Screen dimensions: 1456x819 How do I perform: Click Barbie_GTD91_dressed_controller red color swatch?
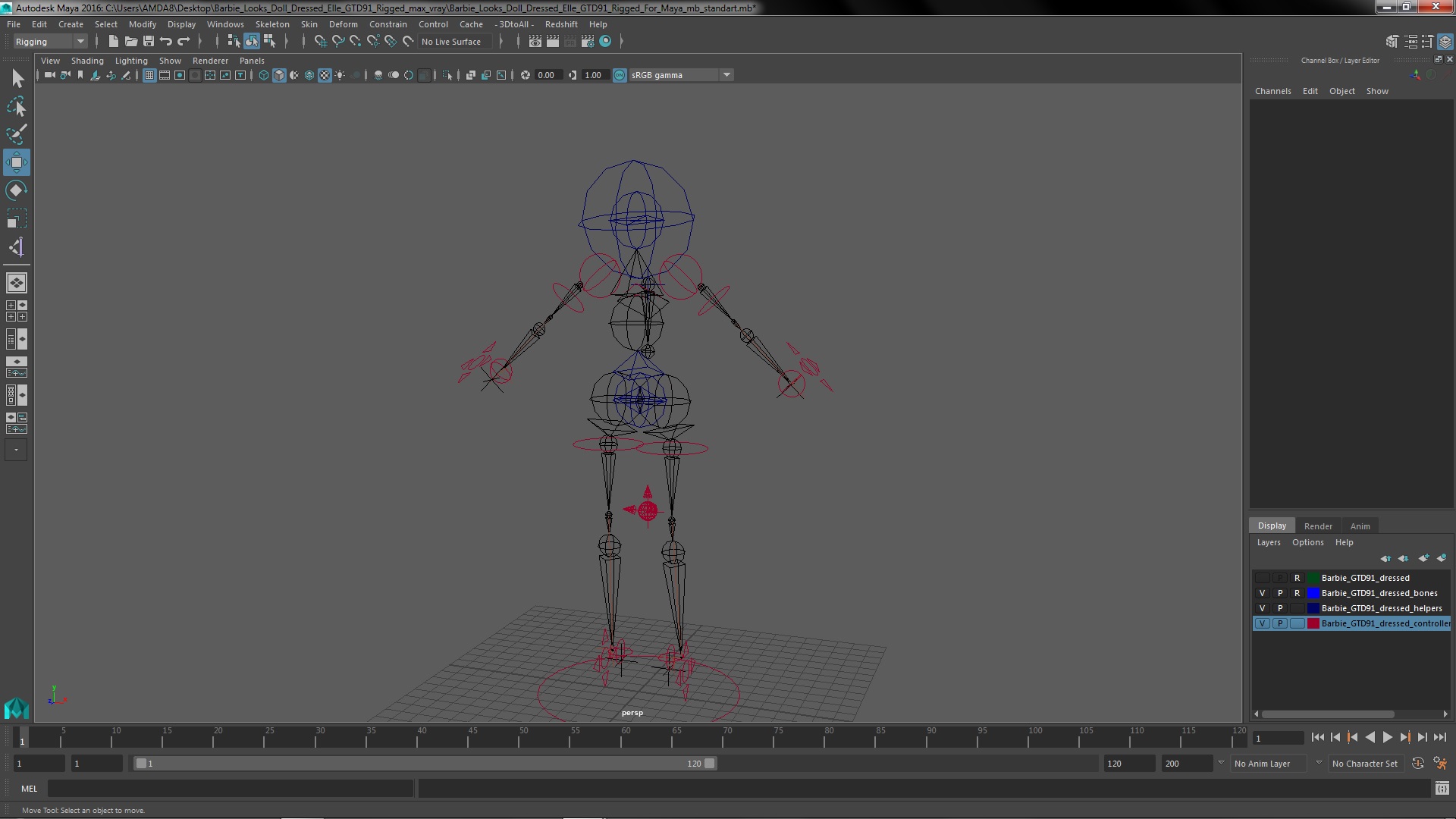(x=1313, y=623)
